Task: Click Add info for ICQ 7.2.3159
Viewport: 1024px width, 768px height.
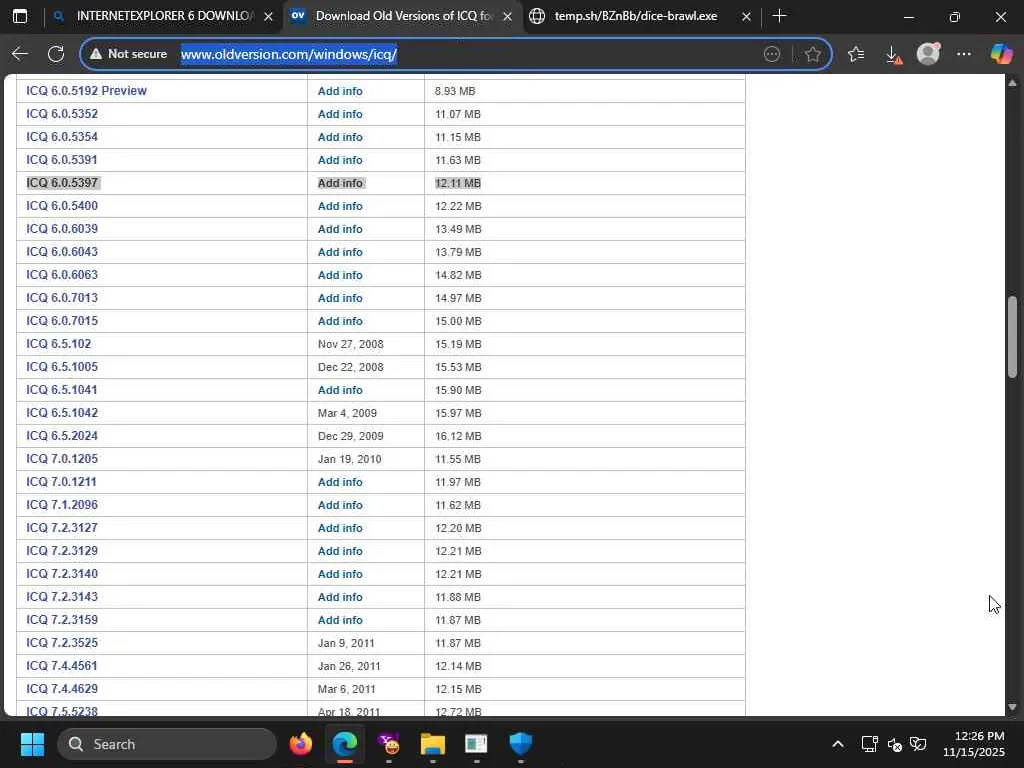Action: point(340,620)
